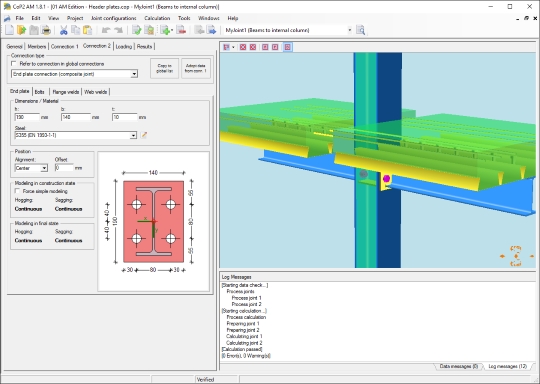Image resolution: width=540 pixels, height=384 pixels.
Task: Click the Offset input field
Action: click(x=64, y=168)
